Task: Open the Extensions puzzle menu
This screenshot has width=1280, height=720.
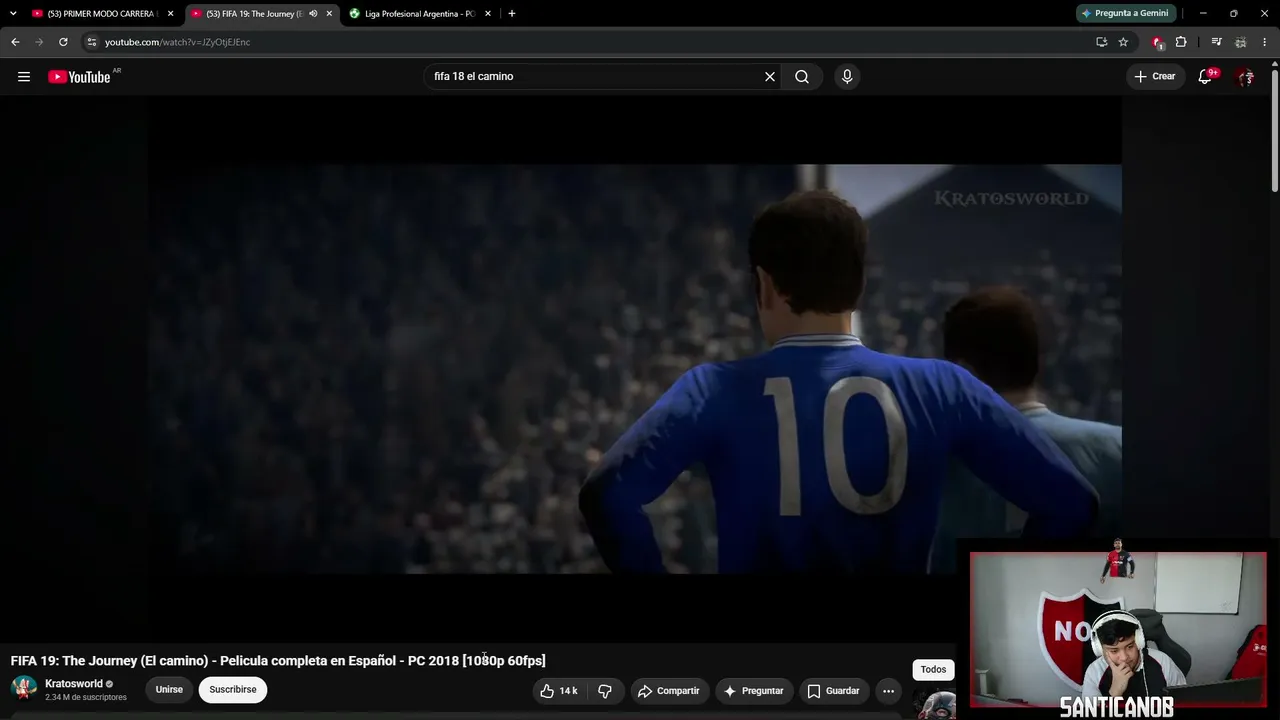Action: pos(1181,42)
